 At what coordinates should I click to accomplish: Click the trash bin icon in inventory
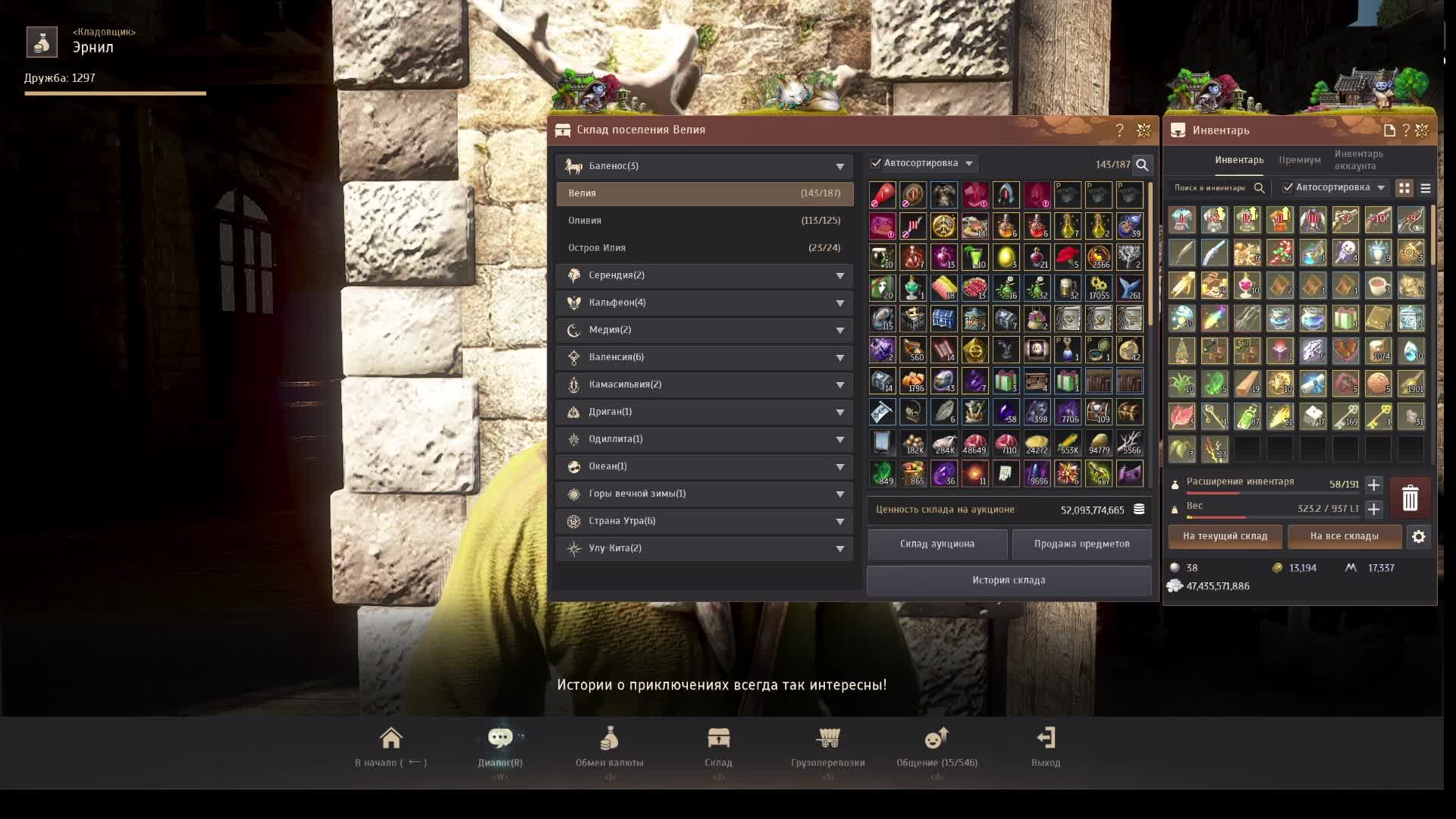[1410, 497]
